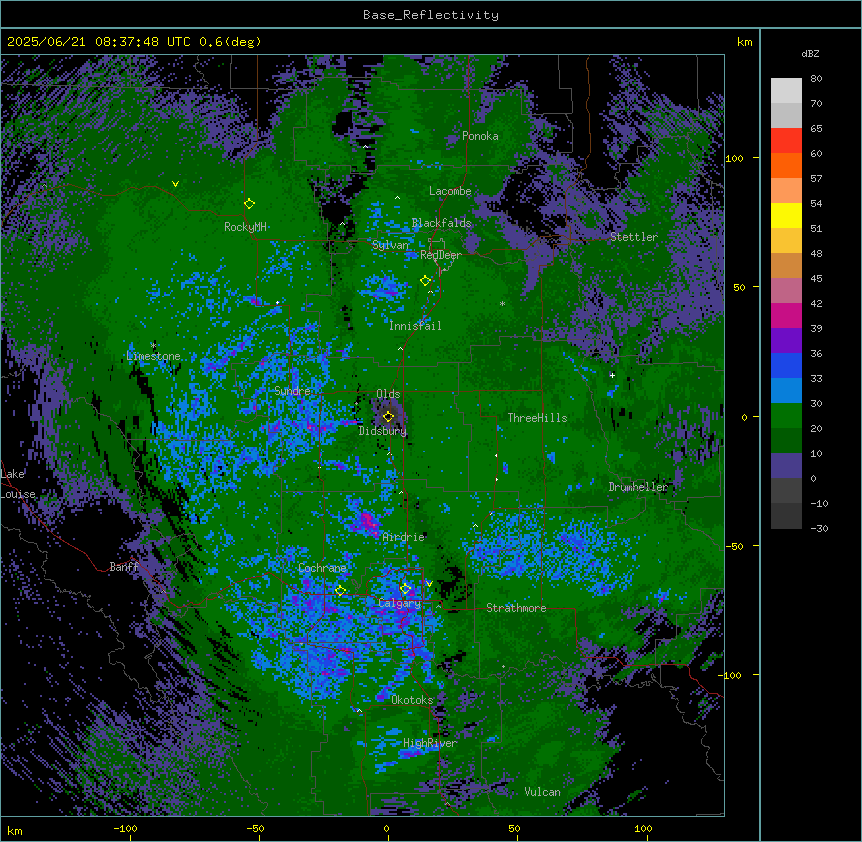Image resolution: width=862 pixels, height=842 pixels.
Task: Select the light gray 70-80 dBZ swatch
Action: pos(786,91)
